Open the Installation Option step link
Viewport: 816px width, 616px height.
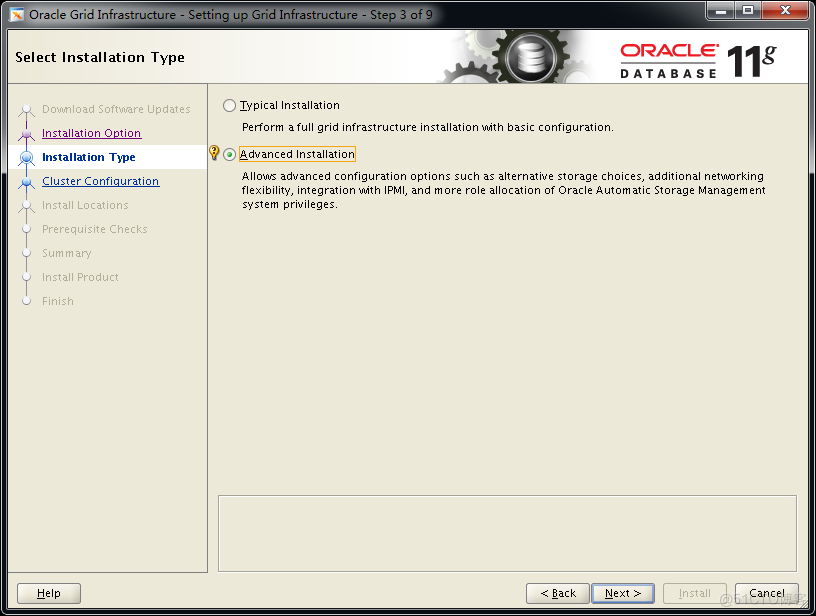(92, 133)
